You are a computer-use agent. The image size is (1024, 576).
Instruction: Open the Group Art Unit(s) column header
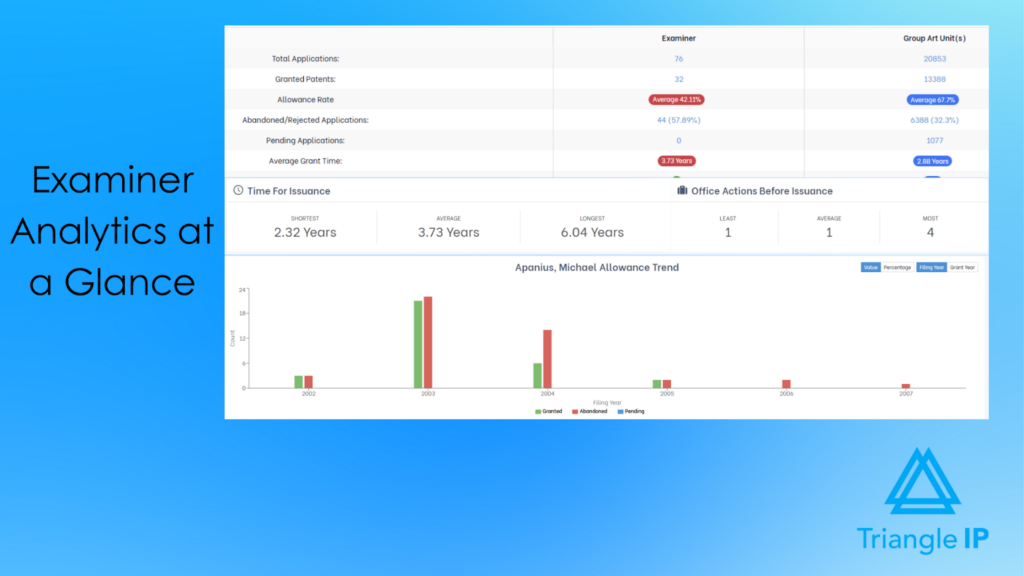(x=933, y=38)
